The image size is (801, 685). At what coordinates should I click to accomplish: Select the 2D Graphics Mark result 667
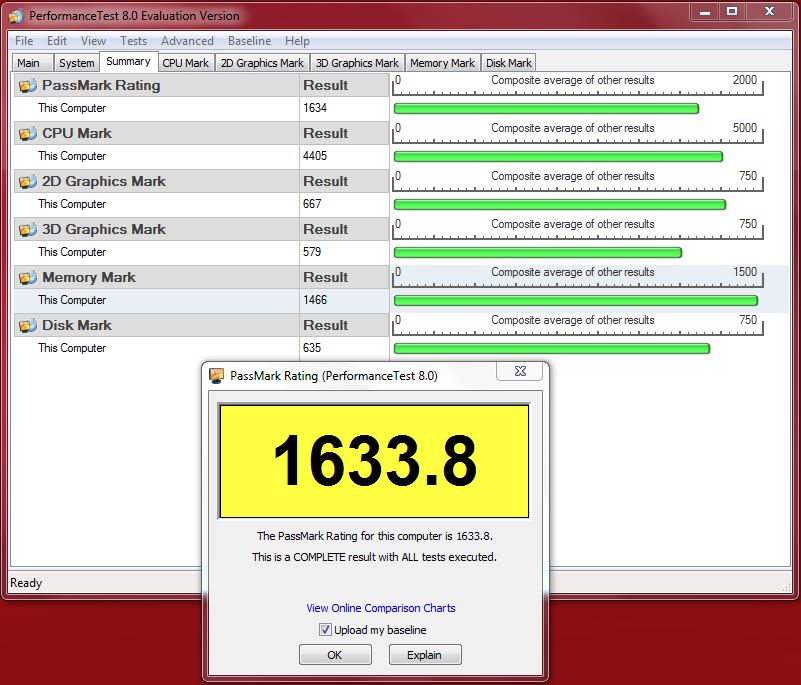tap(312, 204)
